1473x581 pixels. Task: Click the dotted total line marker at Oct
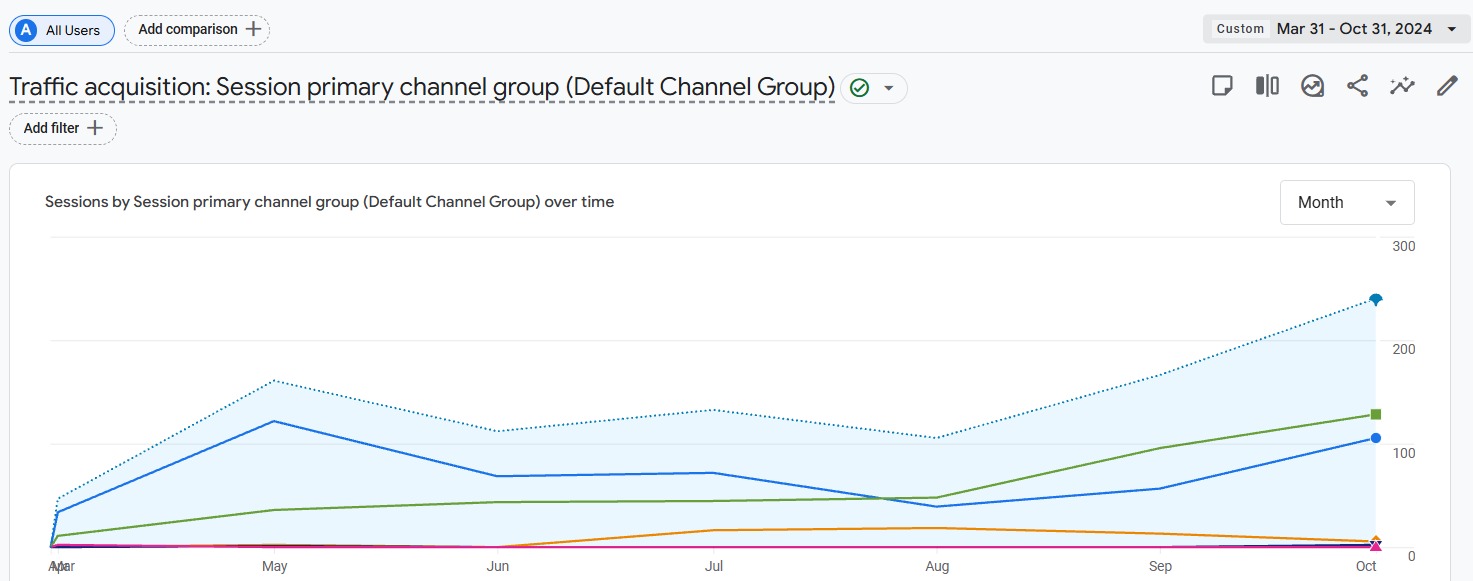1376,299
